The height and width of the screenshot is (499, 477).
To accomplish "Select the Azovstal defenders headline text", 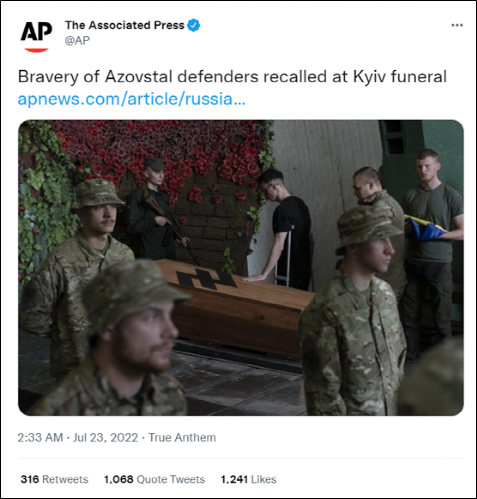I will [232, 77].
